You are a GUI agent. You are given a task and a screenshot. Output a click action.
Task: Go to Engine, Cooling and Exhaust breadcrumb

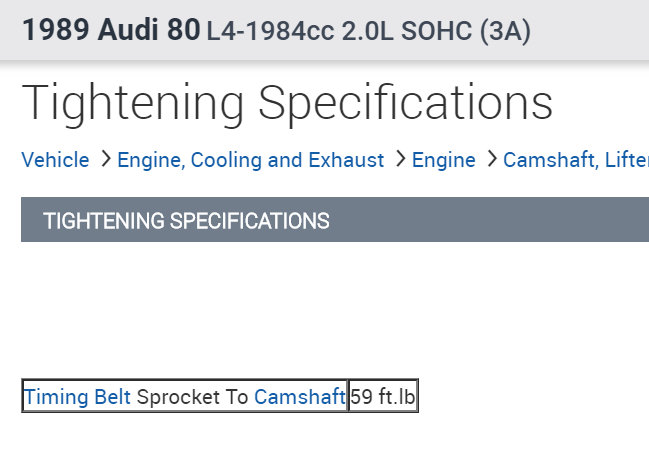tap(250, 160)
